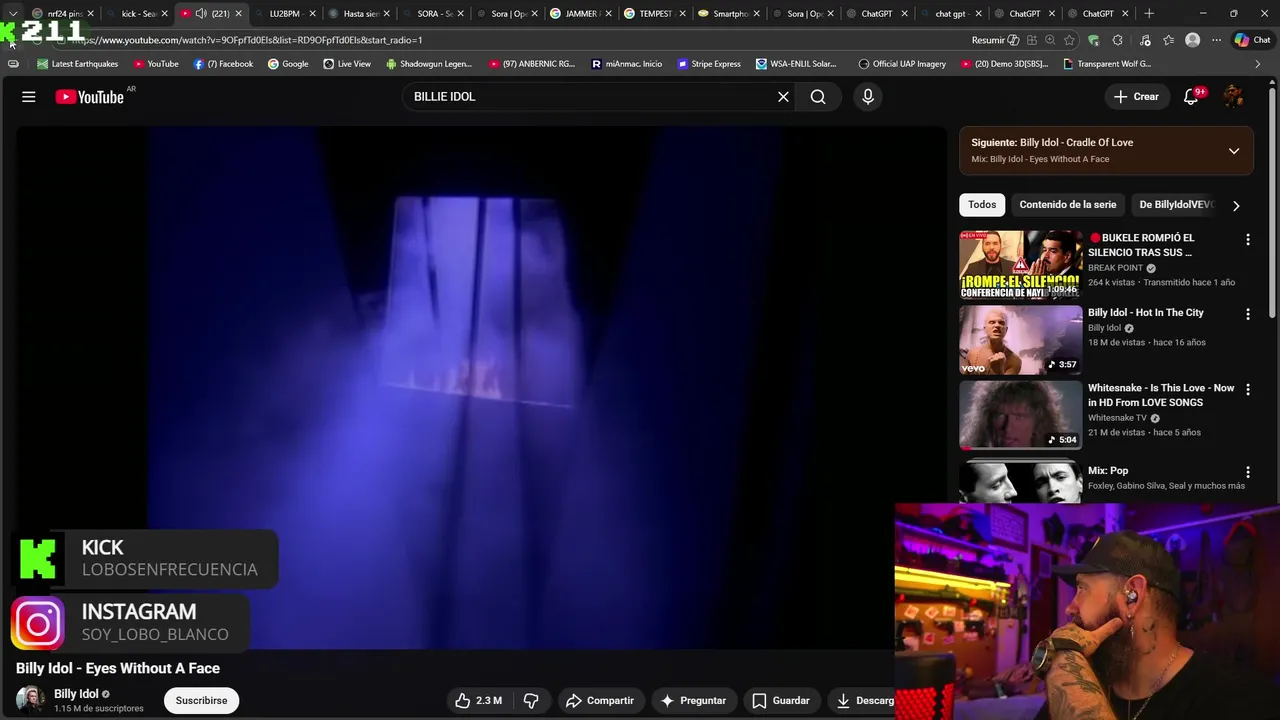Clear the BILLIE IDOL search text

[x=783, y=97]
